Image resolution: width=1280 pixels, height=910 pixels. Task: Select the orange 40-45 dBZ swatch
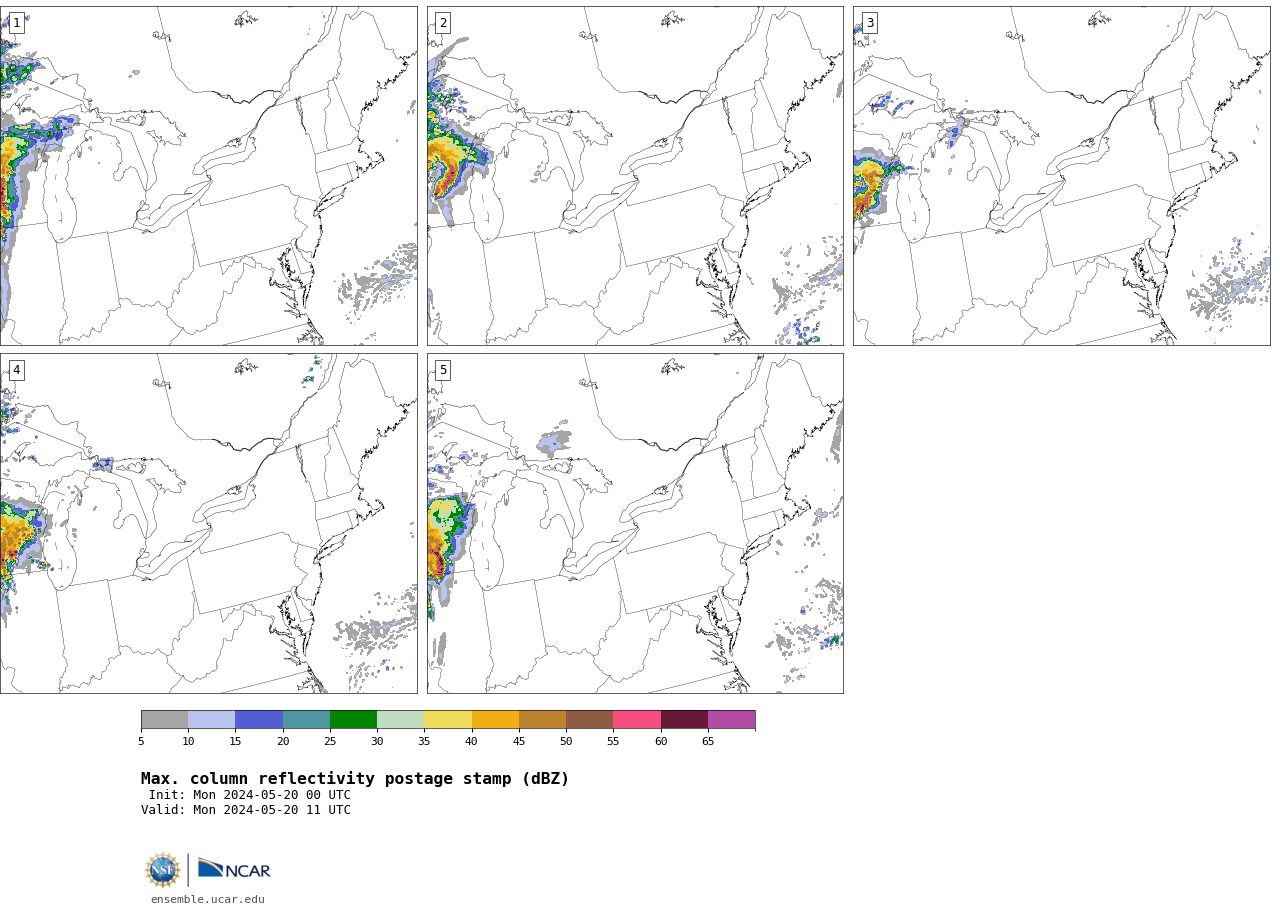(495, 720)
